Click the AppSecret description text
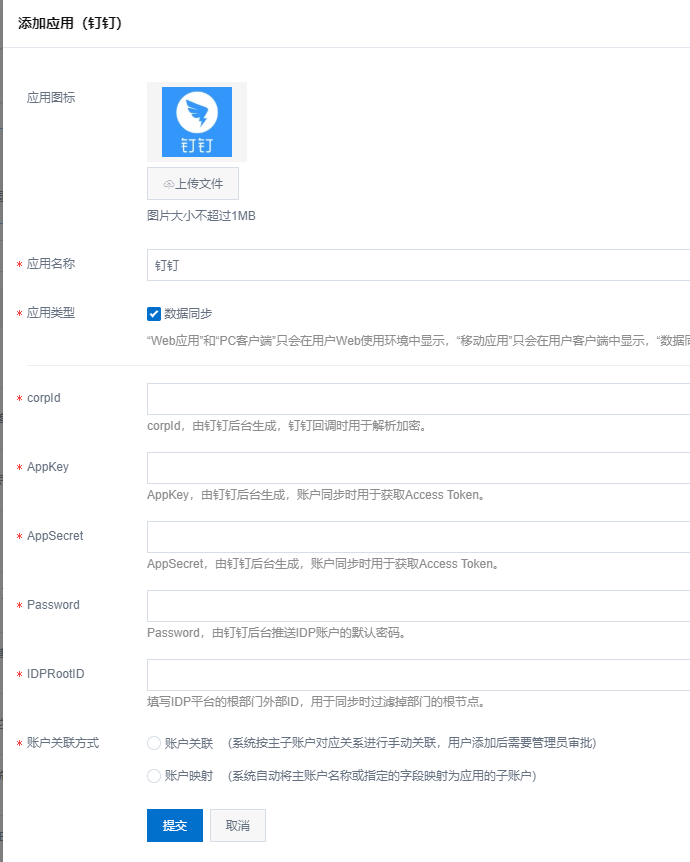The height and width of the screenshot is (862, 690). 323,564
